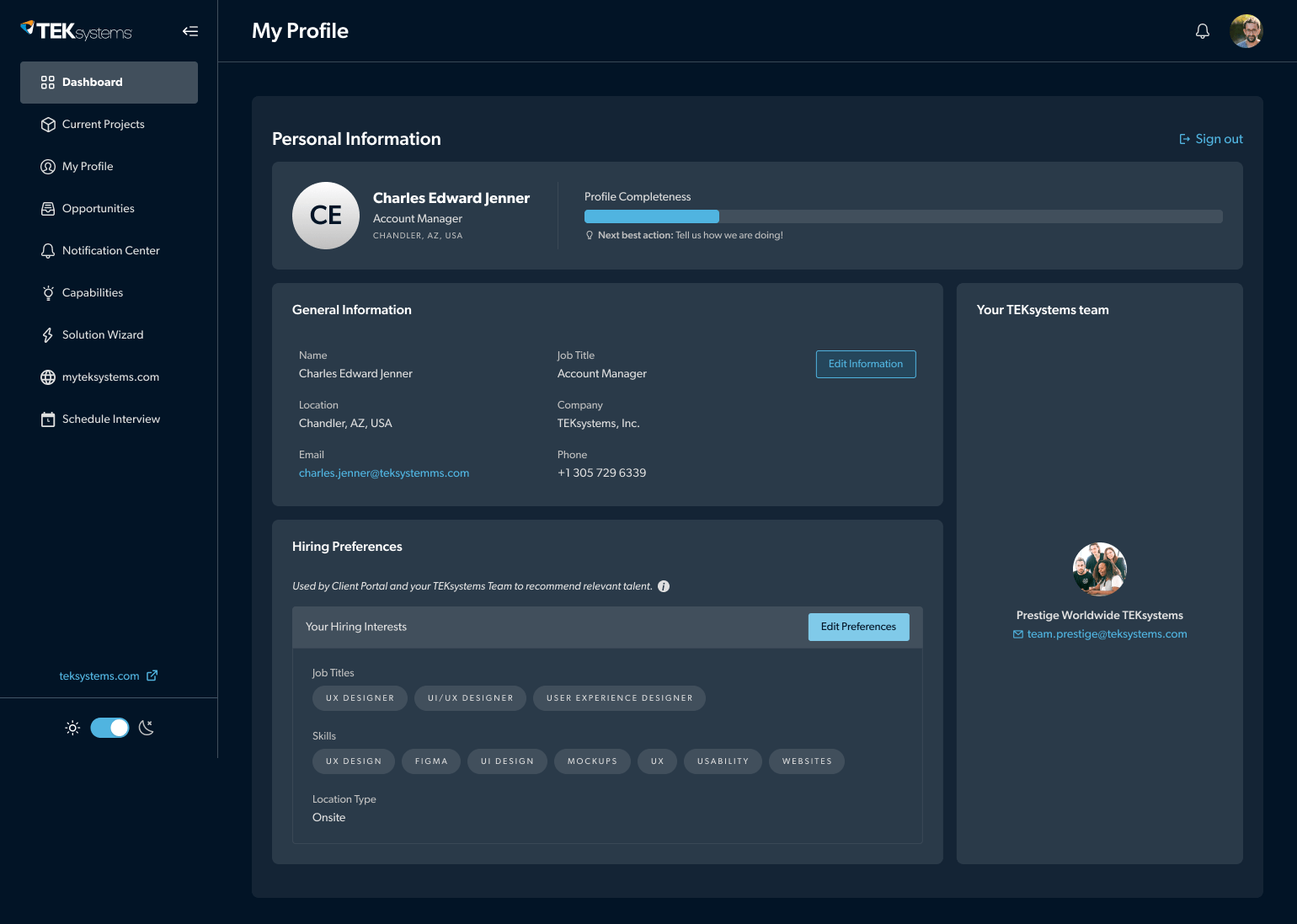Open Dashboard menu item
This screenshot has width=1297, height=924.
(109, 83)
